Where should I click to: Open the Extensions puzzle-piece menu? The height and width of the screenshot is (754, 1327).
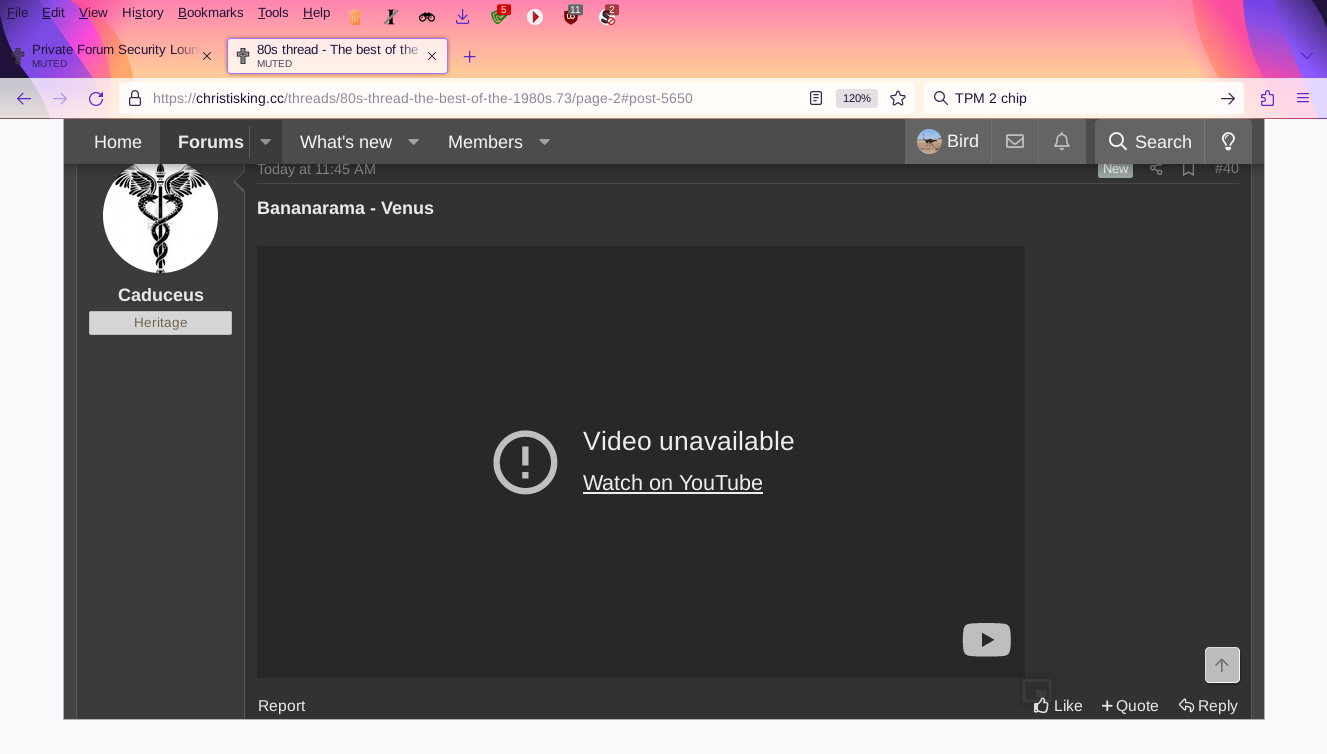1267,98
